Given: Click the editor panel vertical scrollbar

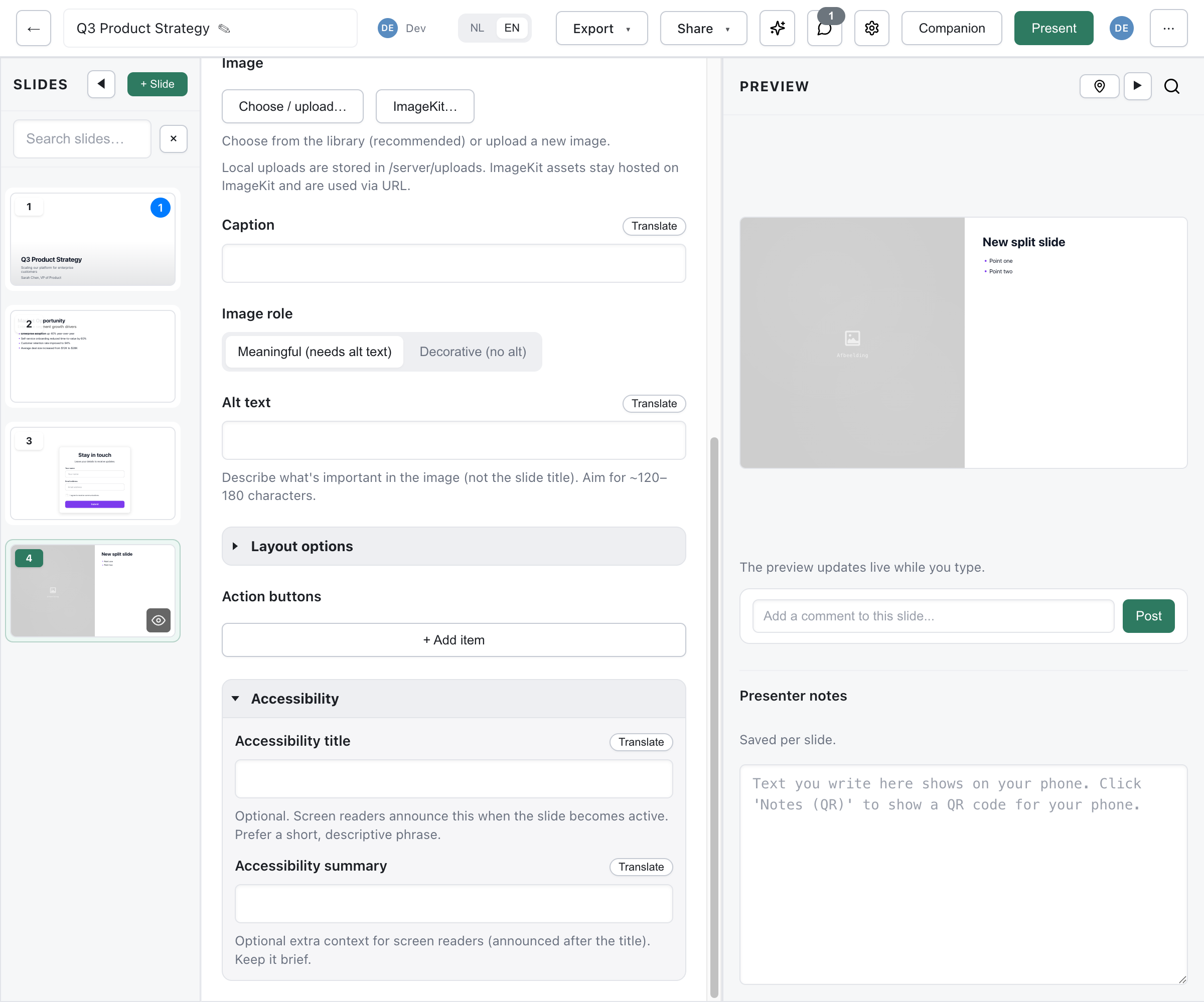Looking at the screenshot, I should 714,717.
